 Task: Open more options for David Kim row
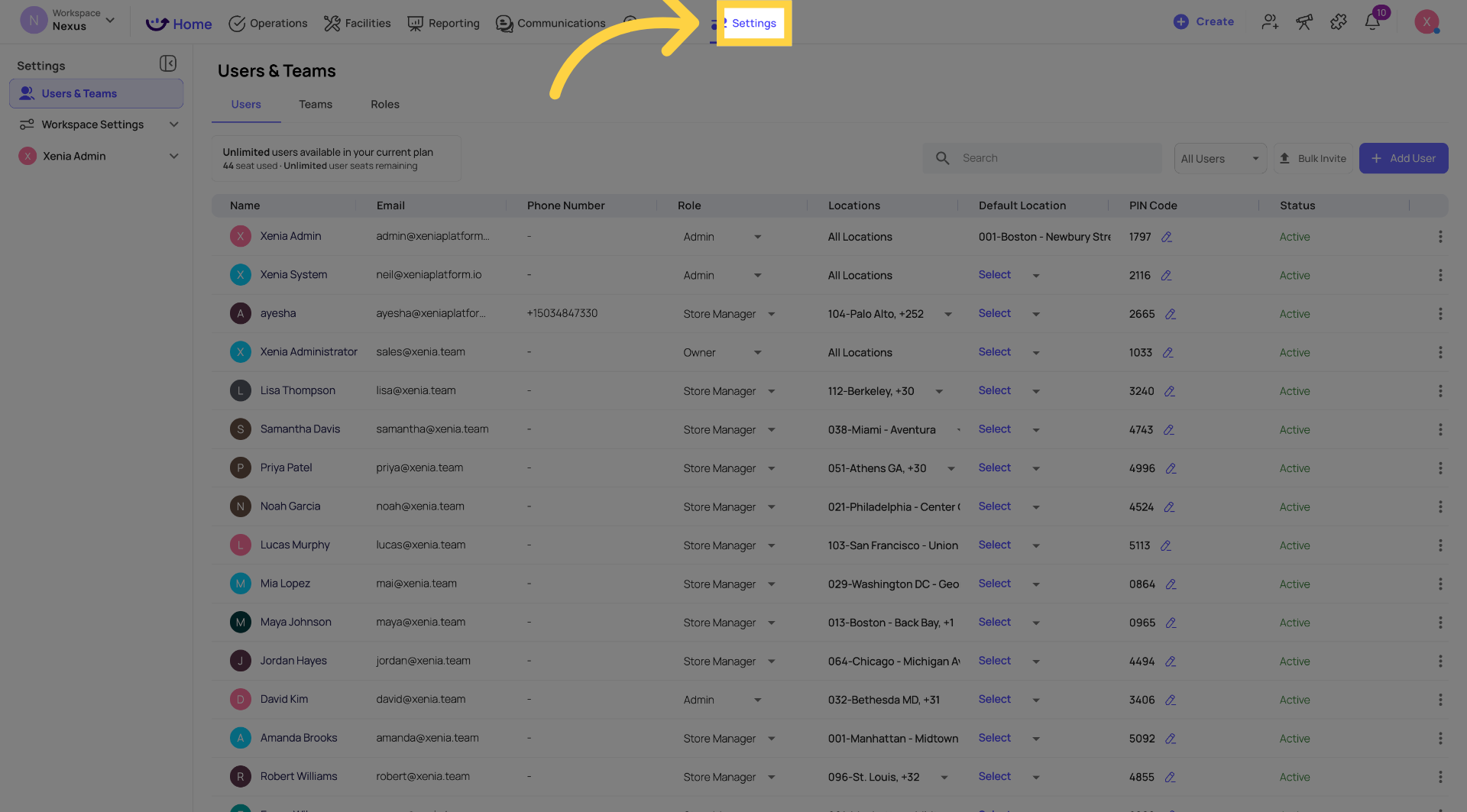[1440, 700]
